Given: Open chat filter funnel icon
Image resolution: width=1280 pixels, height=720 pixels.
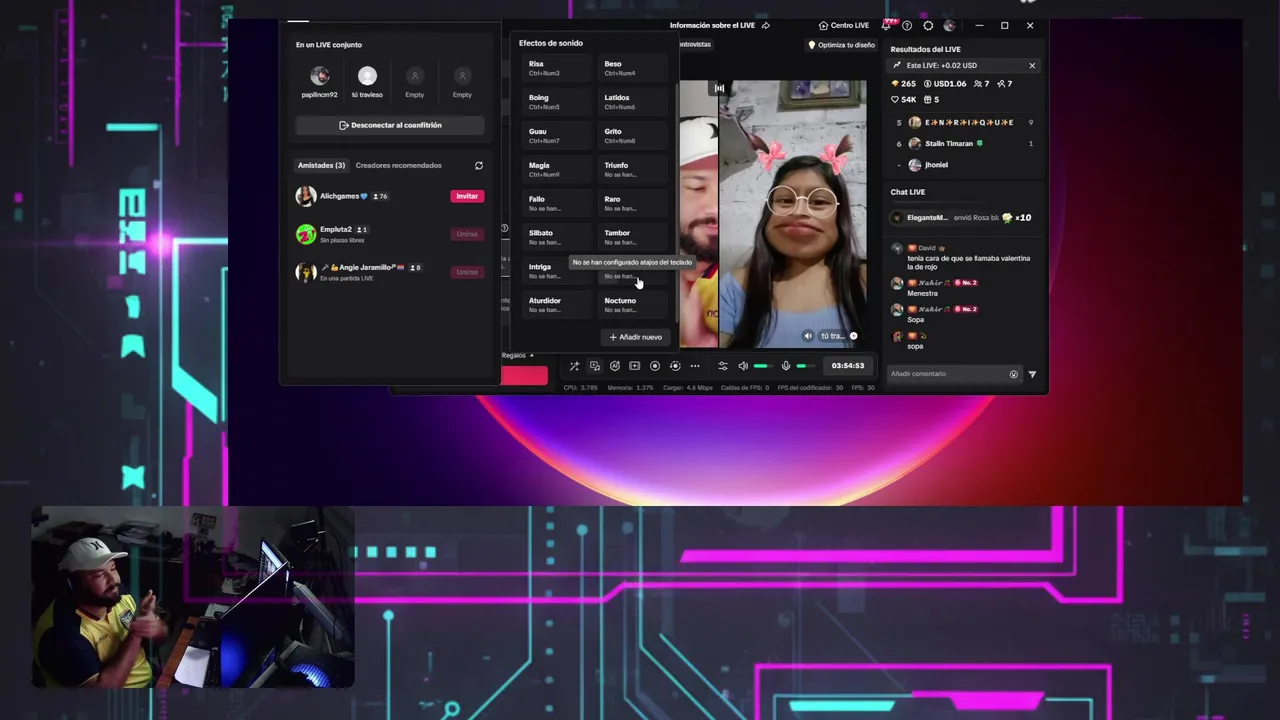Looking at the screenshot, I should click(x=1032, y=374).
